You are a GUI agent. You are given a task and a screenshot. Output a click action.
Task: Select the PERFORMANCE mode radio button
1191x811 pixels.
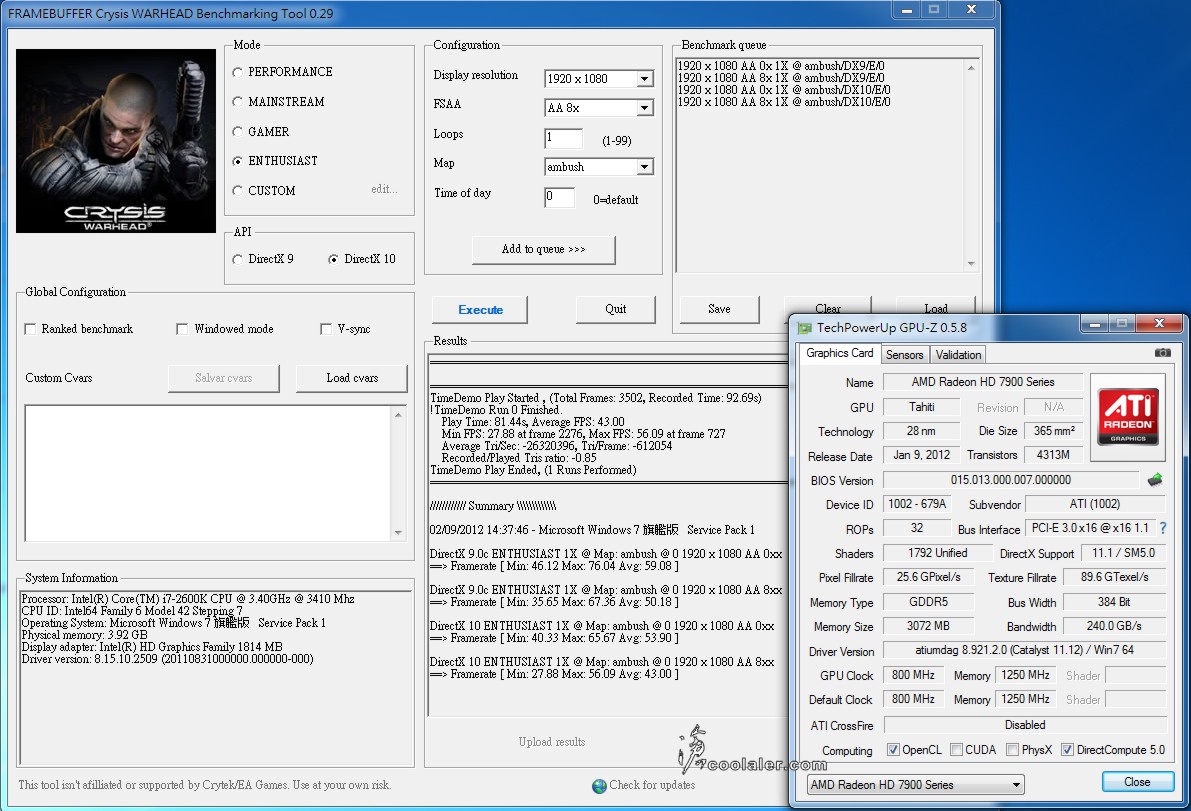pos(238,72)
